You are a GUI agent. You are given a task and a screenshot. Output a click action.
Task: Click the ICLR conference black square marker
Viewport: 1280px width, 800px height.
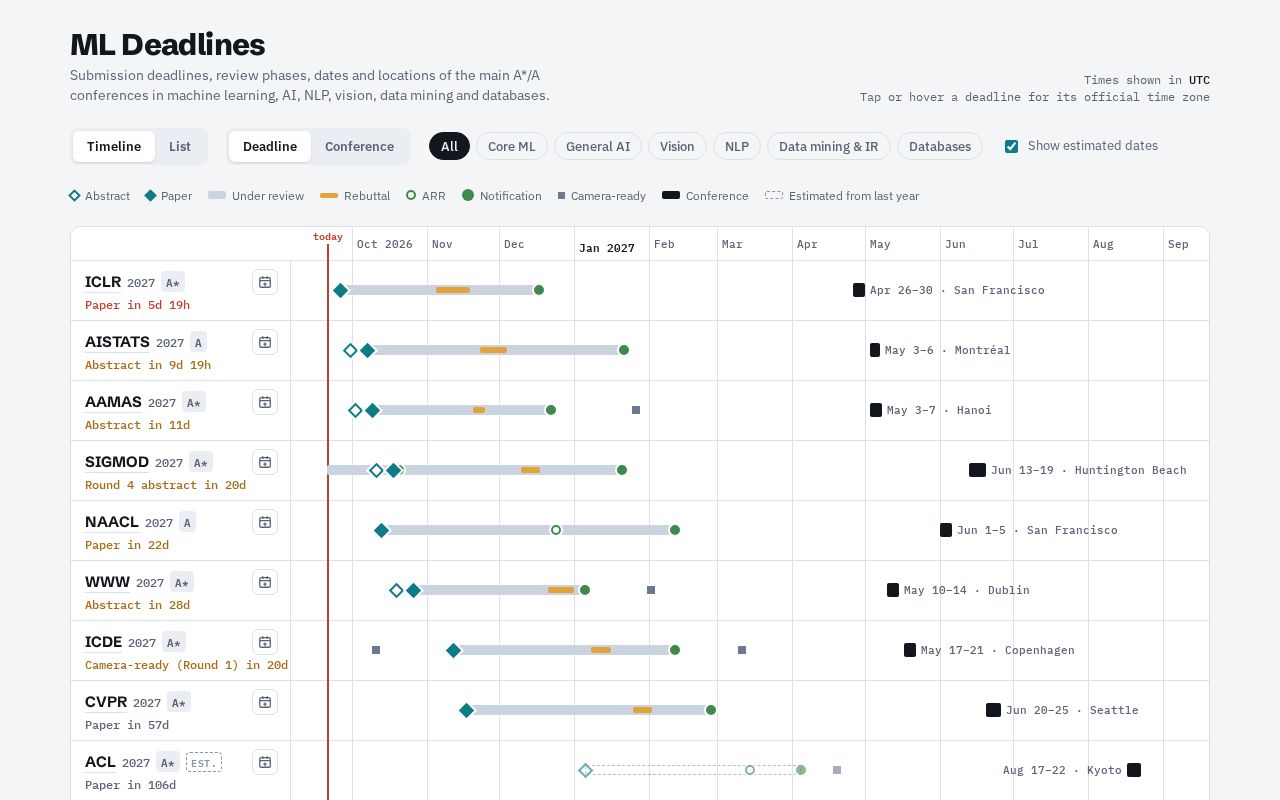tap(859, 290)
